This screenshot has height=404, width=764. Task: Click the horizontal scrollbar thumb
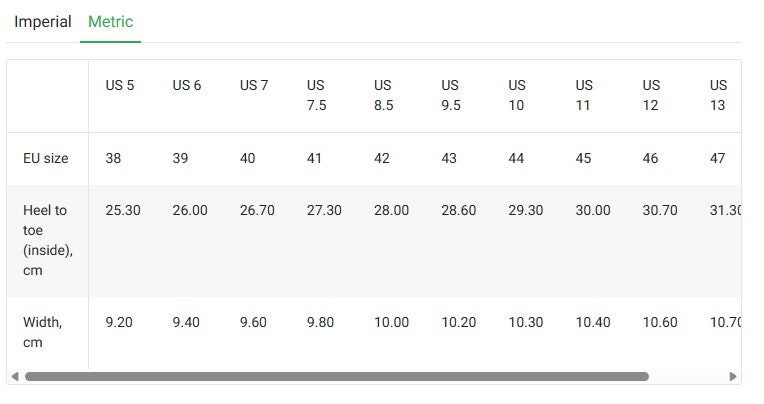coord(337,376)
